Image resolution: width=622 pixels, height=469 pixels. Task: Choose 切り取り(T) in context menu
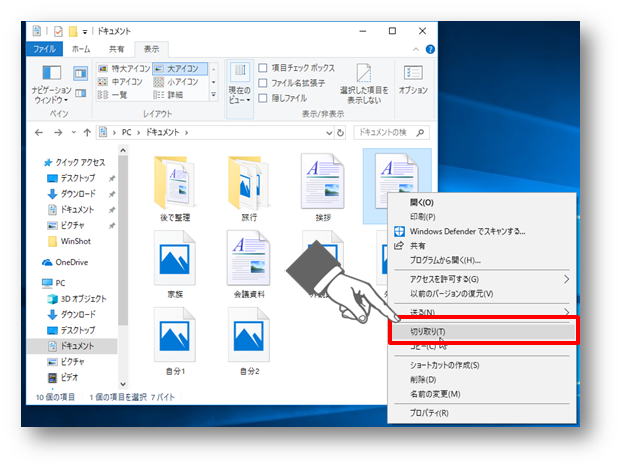click(482, 331)
